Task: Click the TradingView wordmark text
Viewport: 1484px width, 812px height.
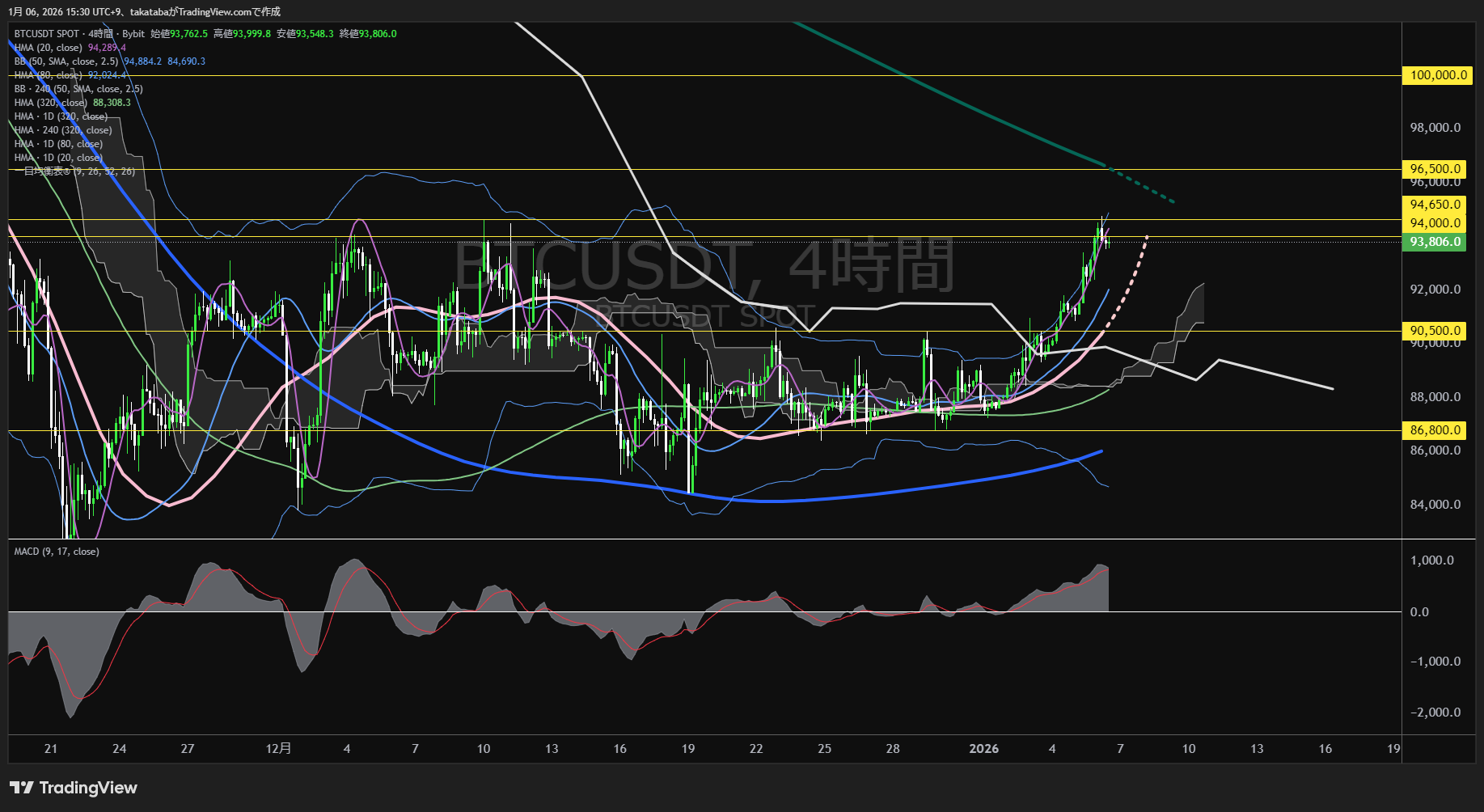Action: [88, 788]
